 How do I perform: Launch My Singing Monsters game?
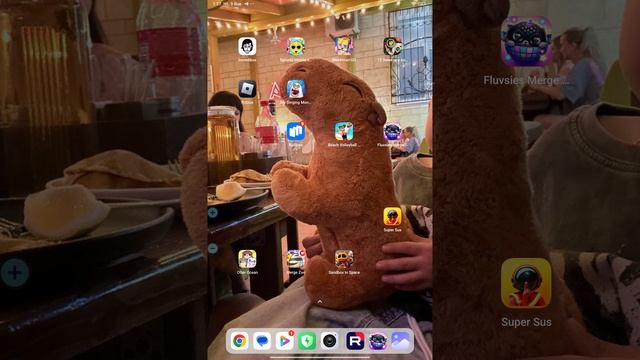[296, 89]
